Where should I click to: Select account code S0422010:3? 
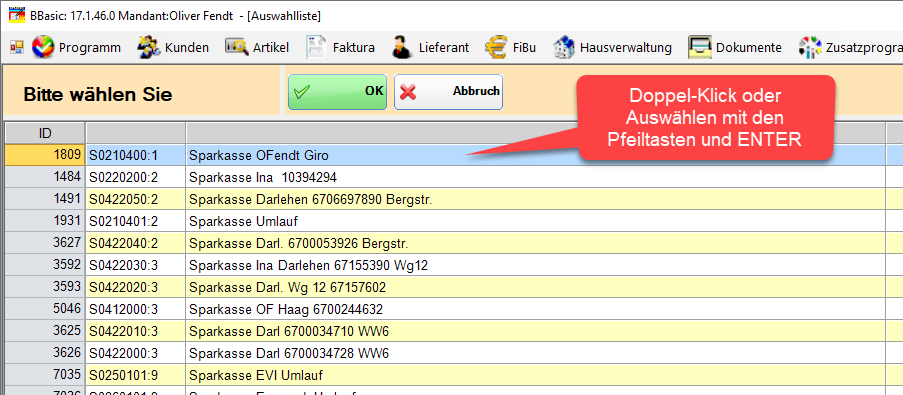(135, 332)
